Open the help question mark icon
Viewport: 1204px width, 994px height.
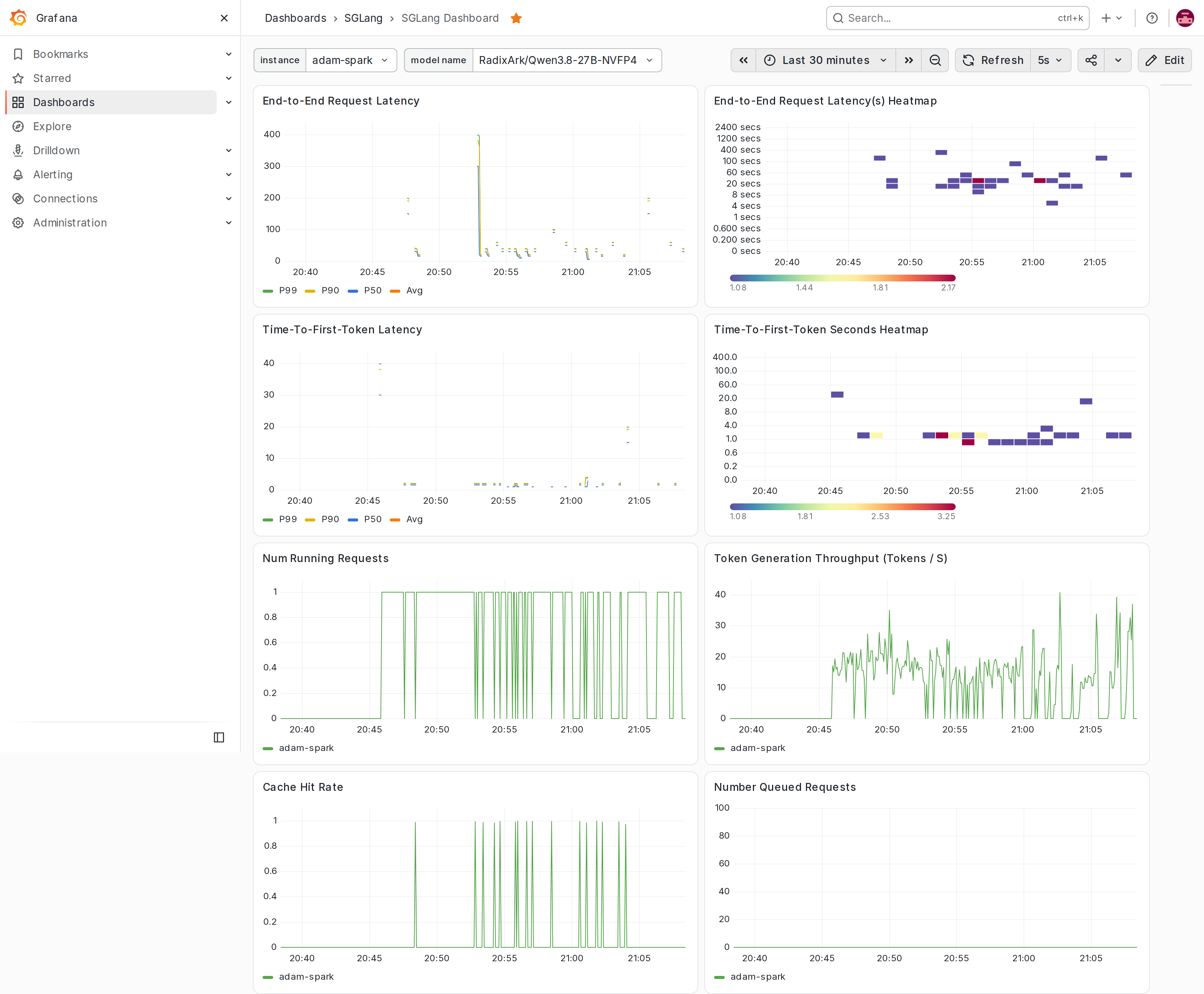point(1152,18)
